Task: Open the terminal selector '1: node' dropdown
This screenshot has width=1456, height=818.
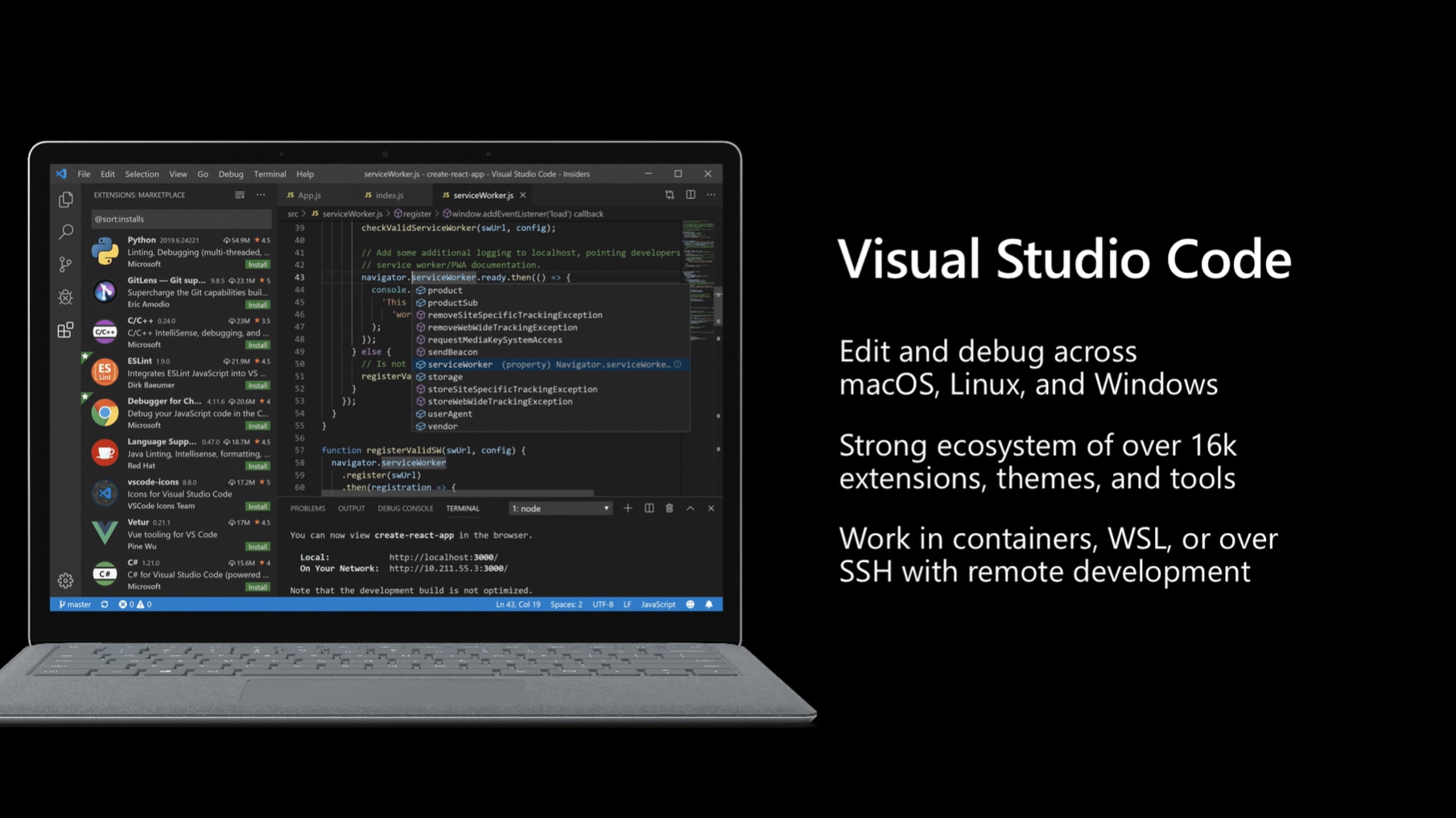Action: click(x=560, y=509)
